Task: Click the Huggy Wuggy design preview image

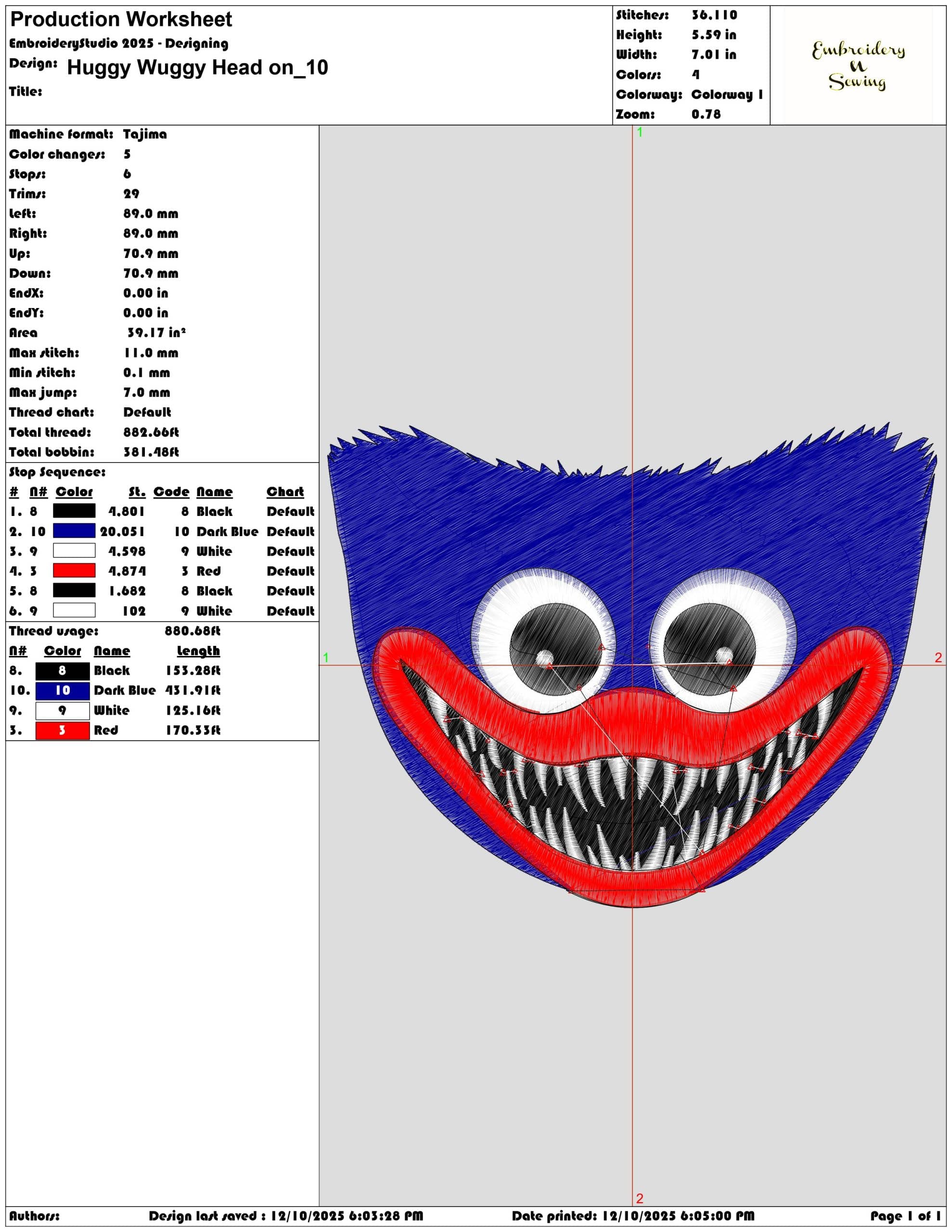Action: (x=632, y=664)
